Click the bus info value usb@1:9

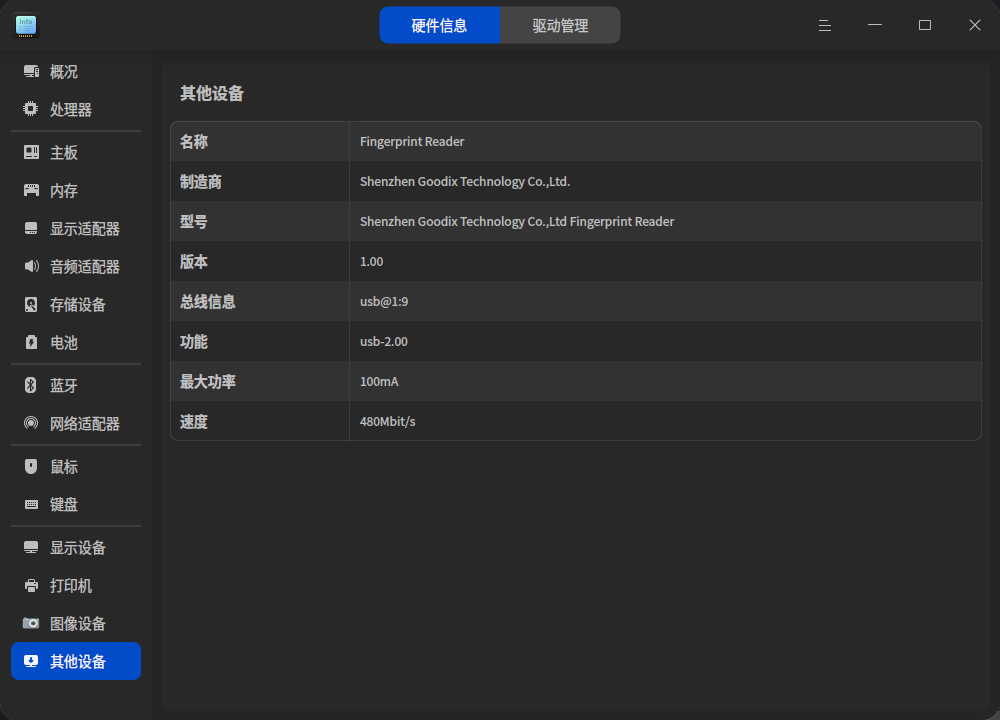click(x=384, y=302)
